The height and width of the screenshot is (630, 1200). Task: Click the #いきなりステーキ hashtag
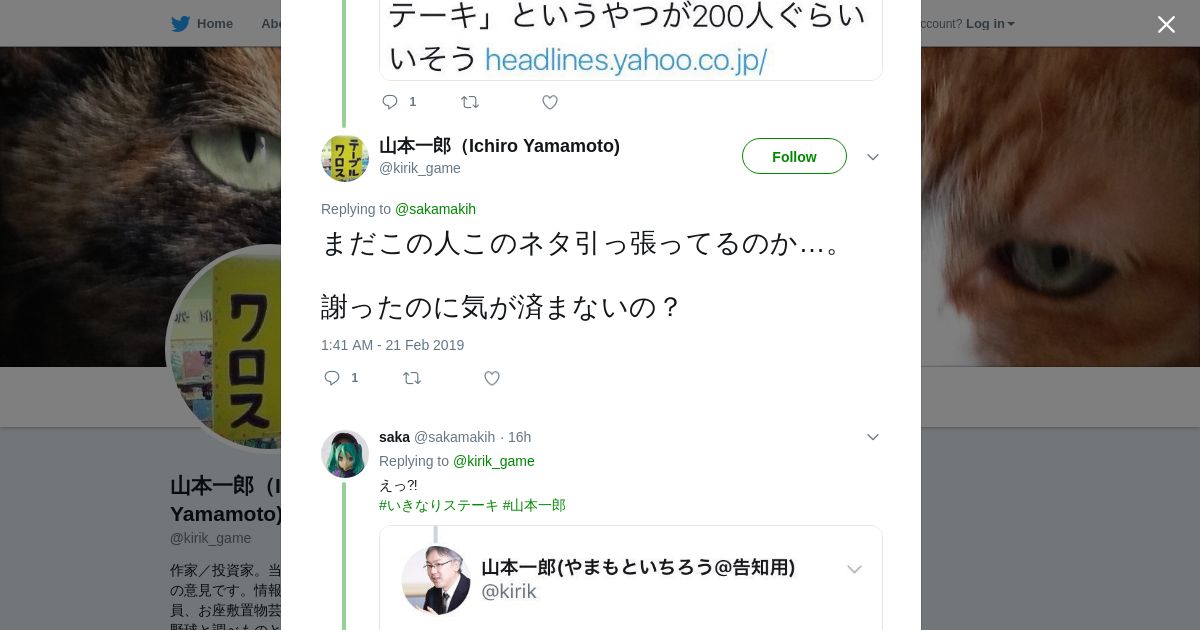point(438,506)
